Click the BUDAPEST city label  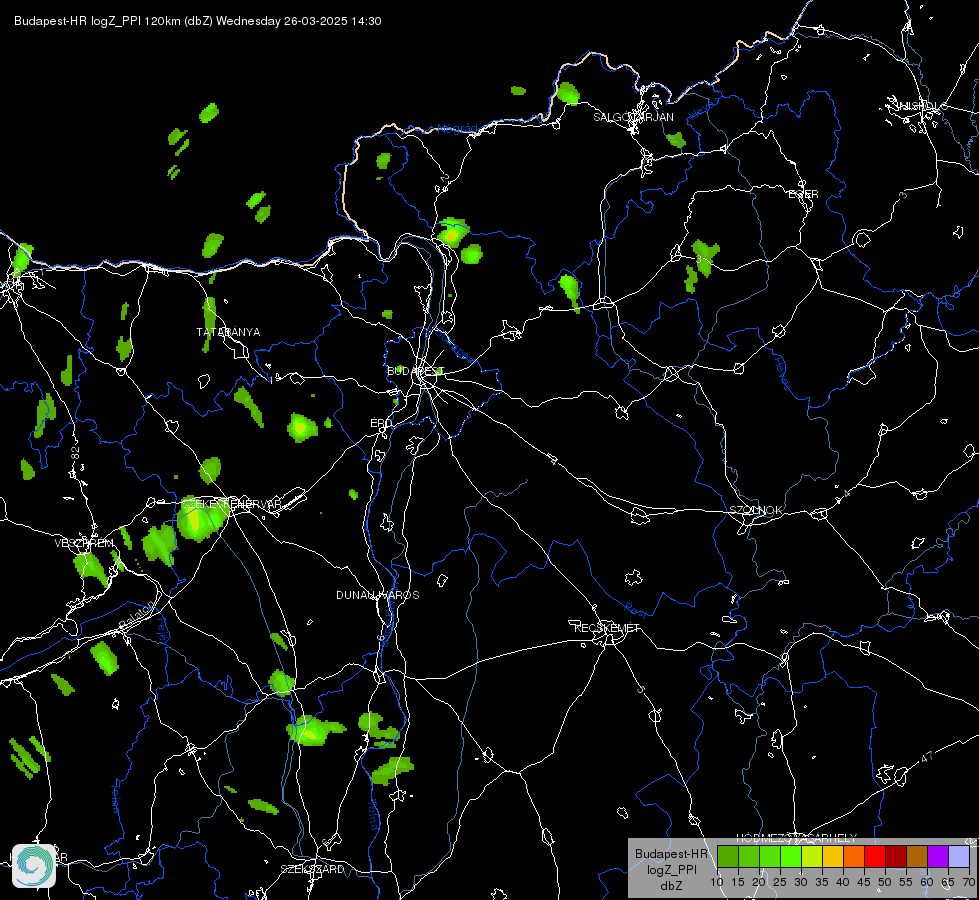tap(415, 371)
